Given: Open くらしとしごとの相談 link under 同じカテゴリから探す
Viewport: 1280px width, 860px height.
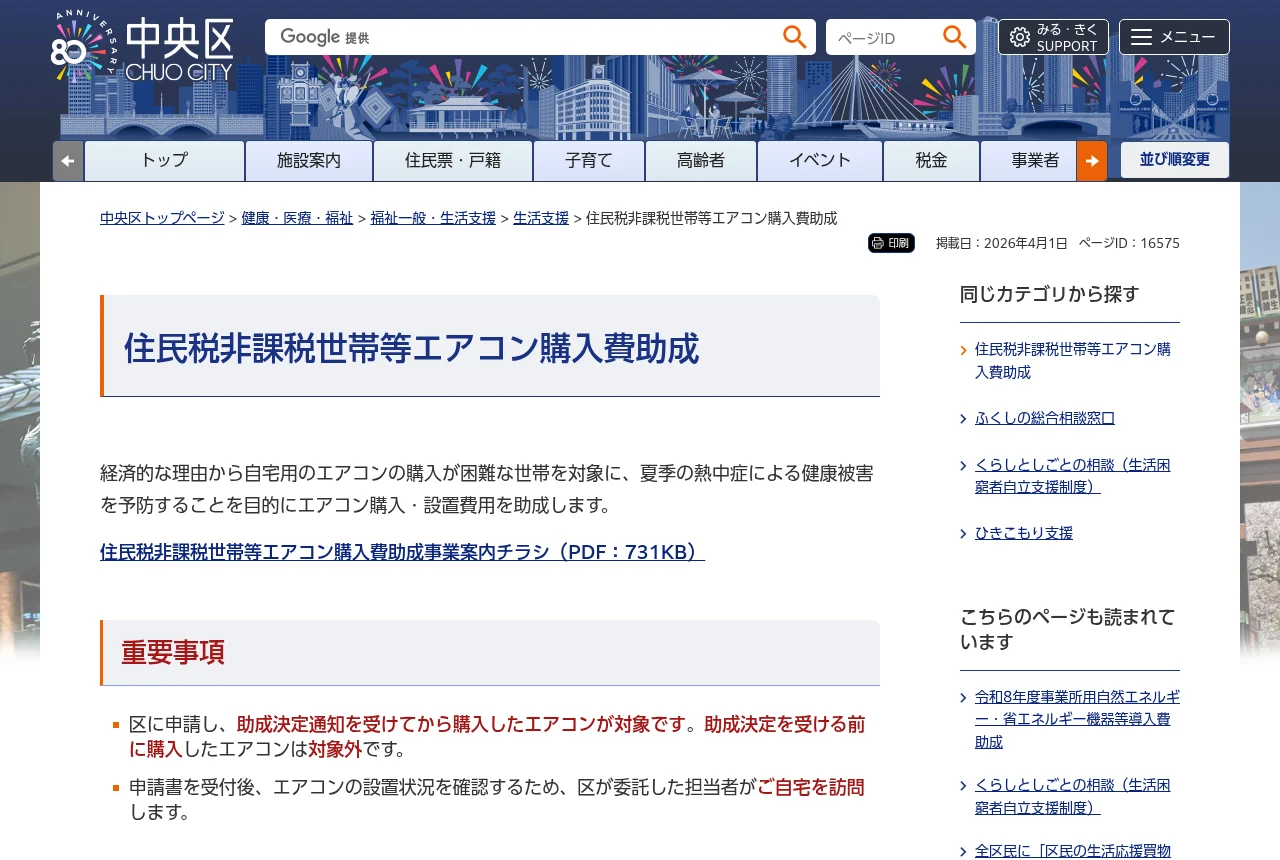Looking at the screenshot, I should coord(1073,476).
